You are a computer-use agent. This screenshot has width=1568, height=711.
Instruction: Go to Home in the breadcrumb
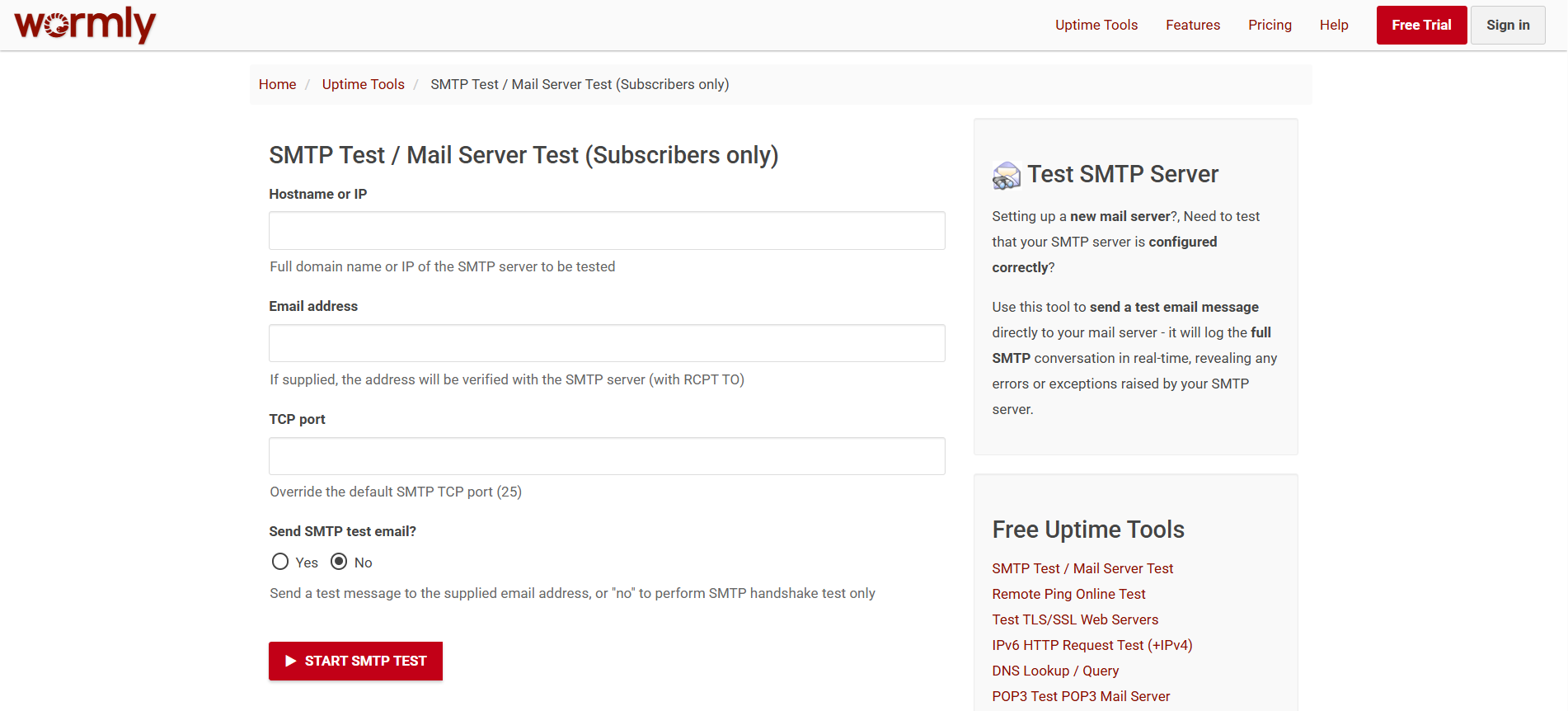[x=277, y=84]
